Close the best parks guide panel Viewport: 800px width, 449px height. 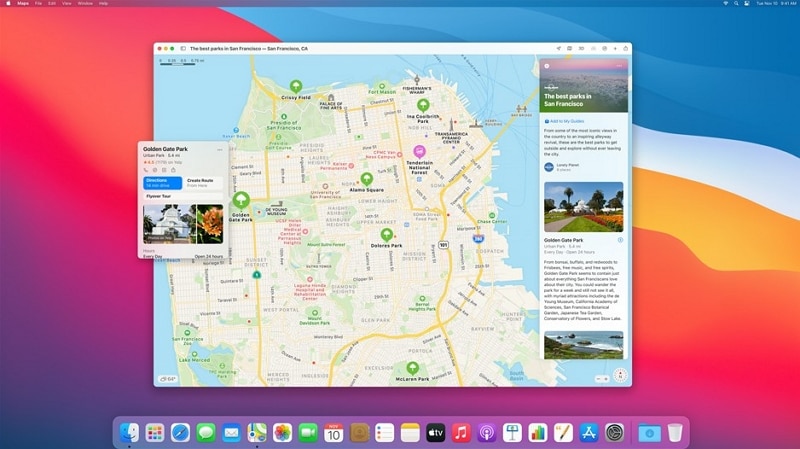546,66
